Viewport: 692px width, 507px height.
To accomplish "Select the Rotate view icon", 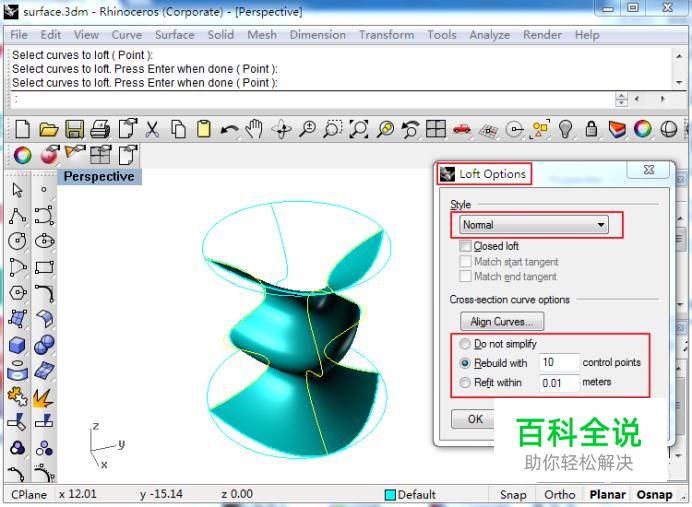I will coord(282,129).
